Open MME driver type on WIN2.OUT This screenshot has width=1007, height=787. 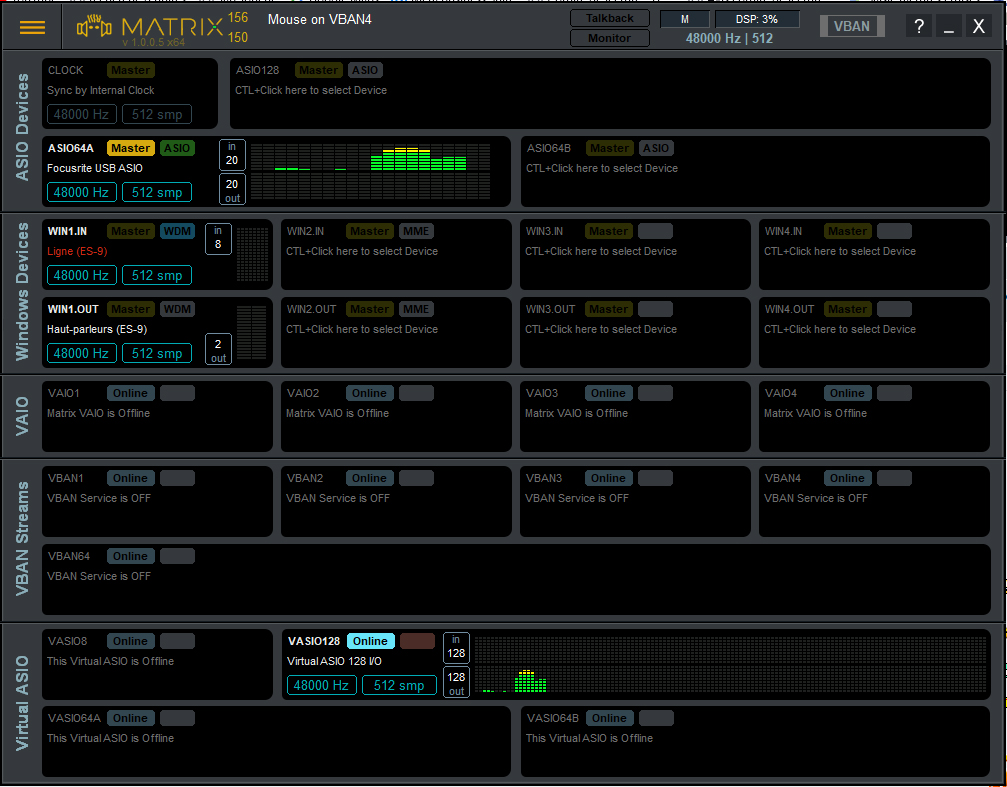[x=416, y=309]
